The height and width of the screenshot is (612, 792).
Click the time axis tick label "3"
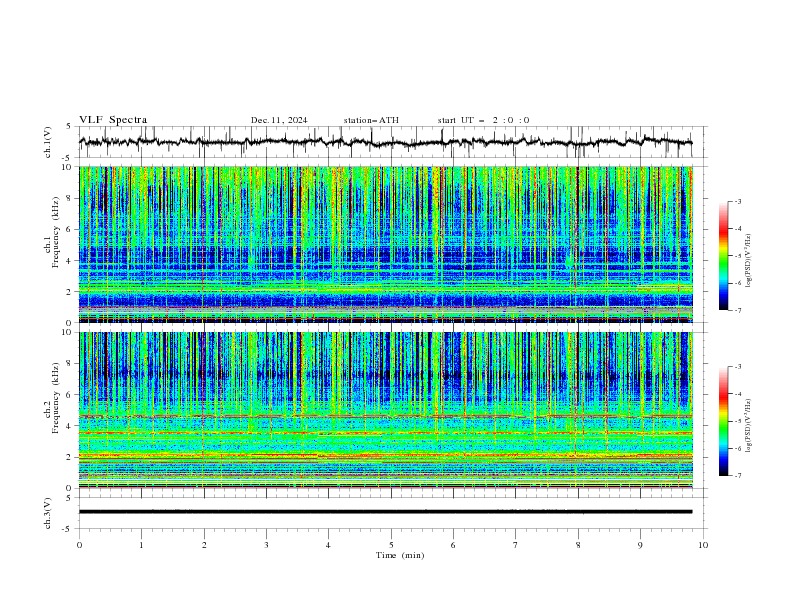coord(266,545)
